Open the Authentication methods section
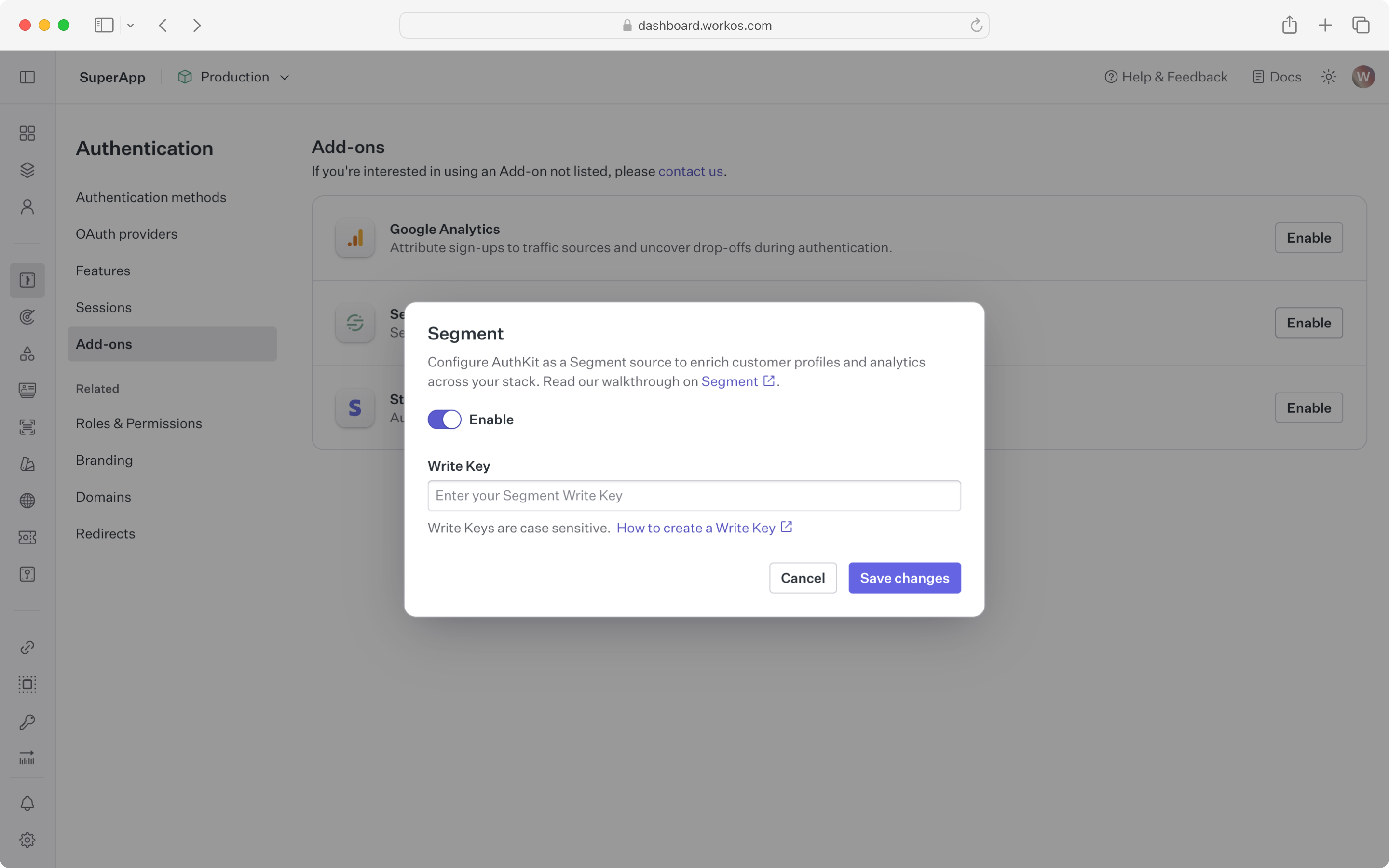 tap(150, 197)
